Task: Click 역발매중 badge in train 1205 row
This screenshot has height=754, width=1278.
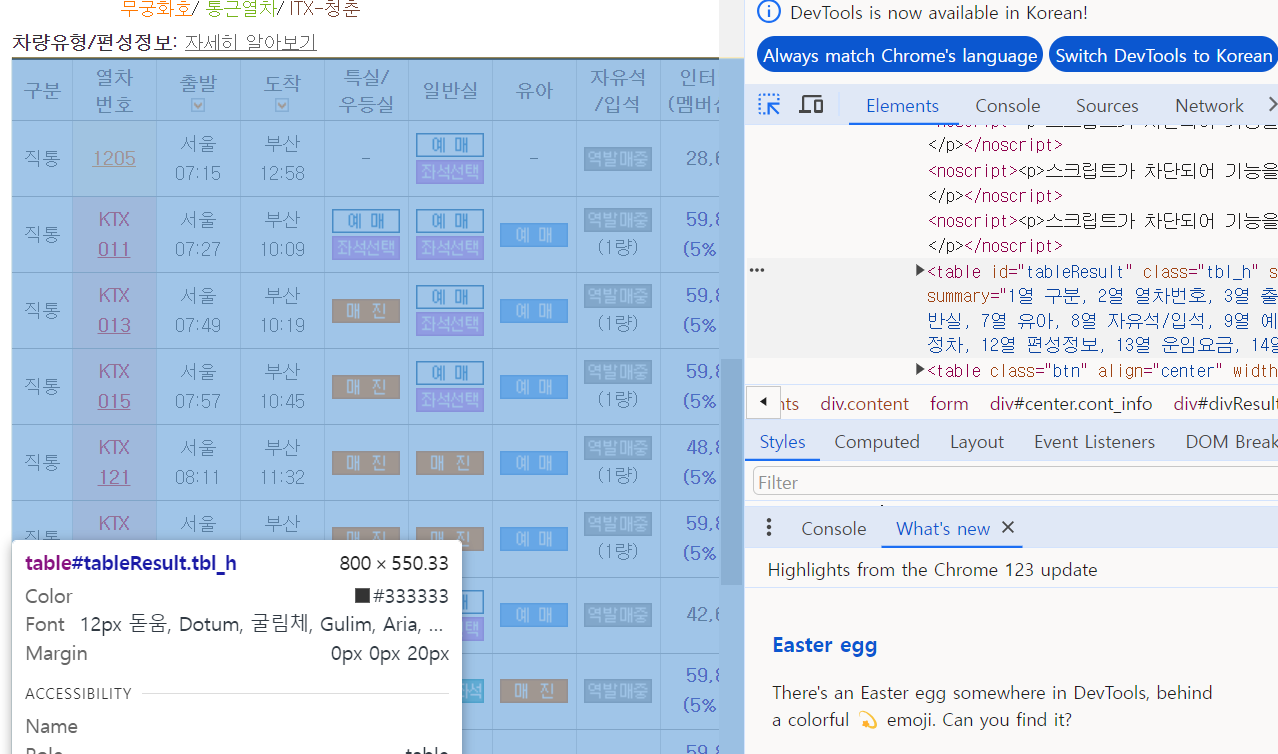Action: [x=618, y=159]
